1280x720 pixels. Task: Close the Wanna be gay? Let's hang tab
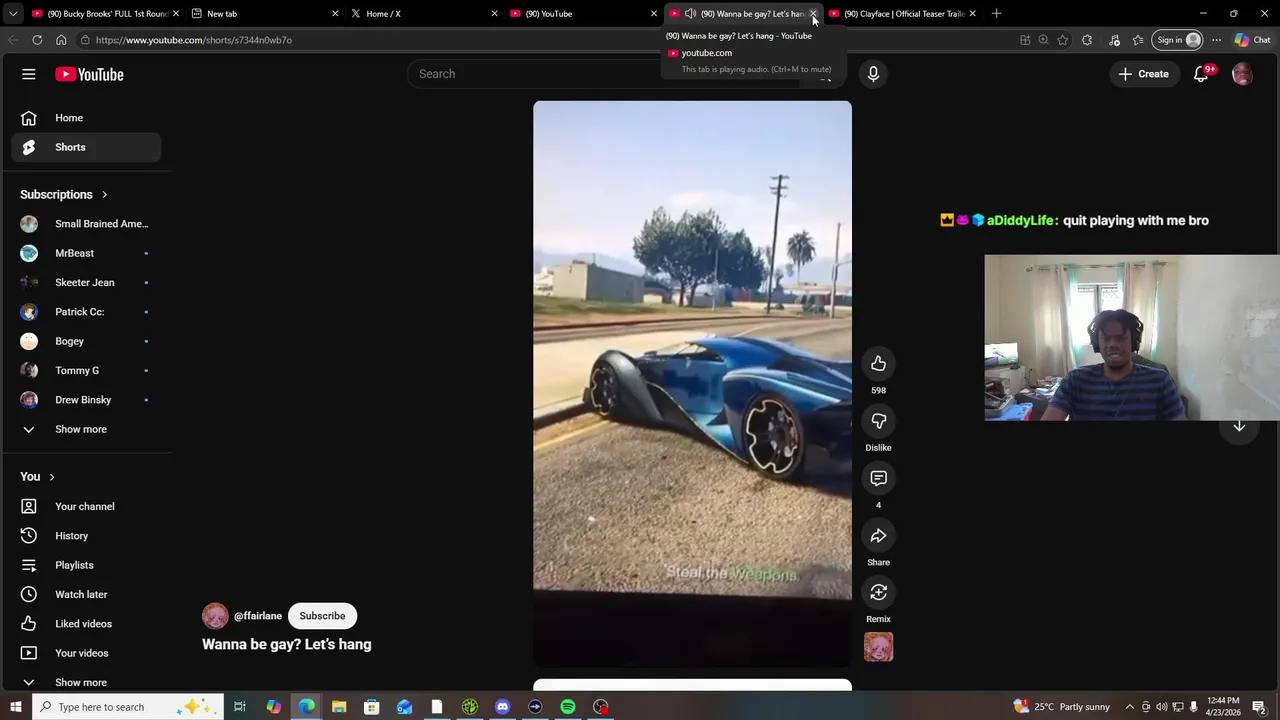click(813, 14)
